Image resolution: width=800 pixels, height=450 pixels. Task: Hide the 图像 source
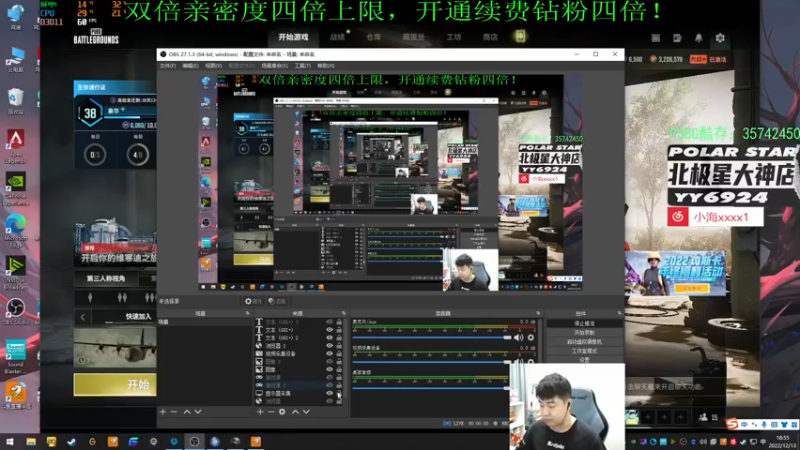tap(330, 369)
